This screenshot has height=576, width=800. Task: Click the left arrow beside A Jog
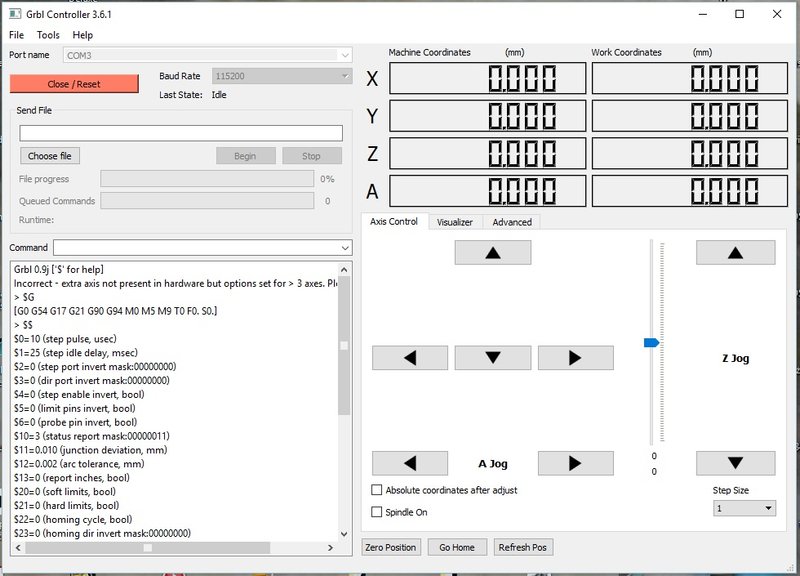[410, 463]
